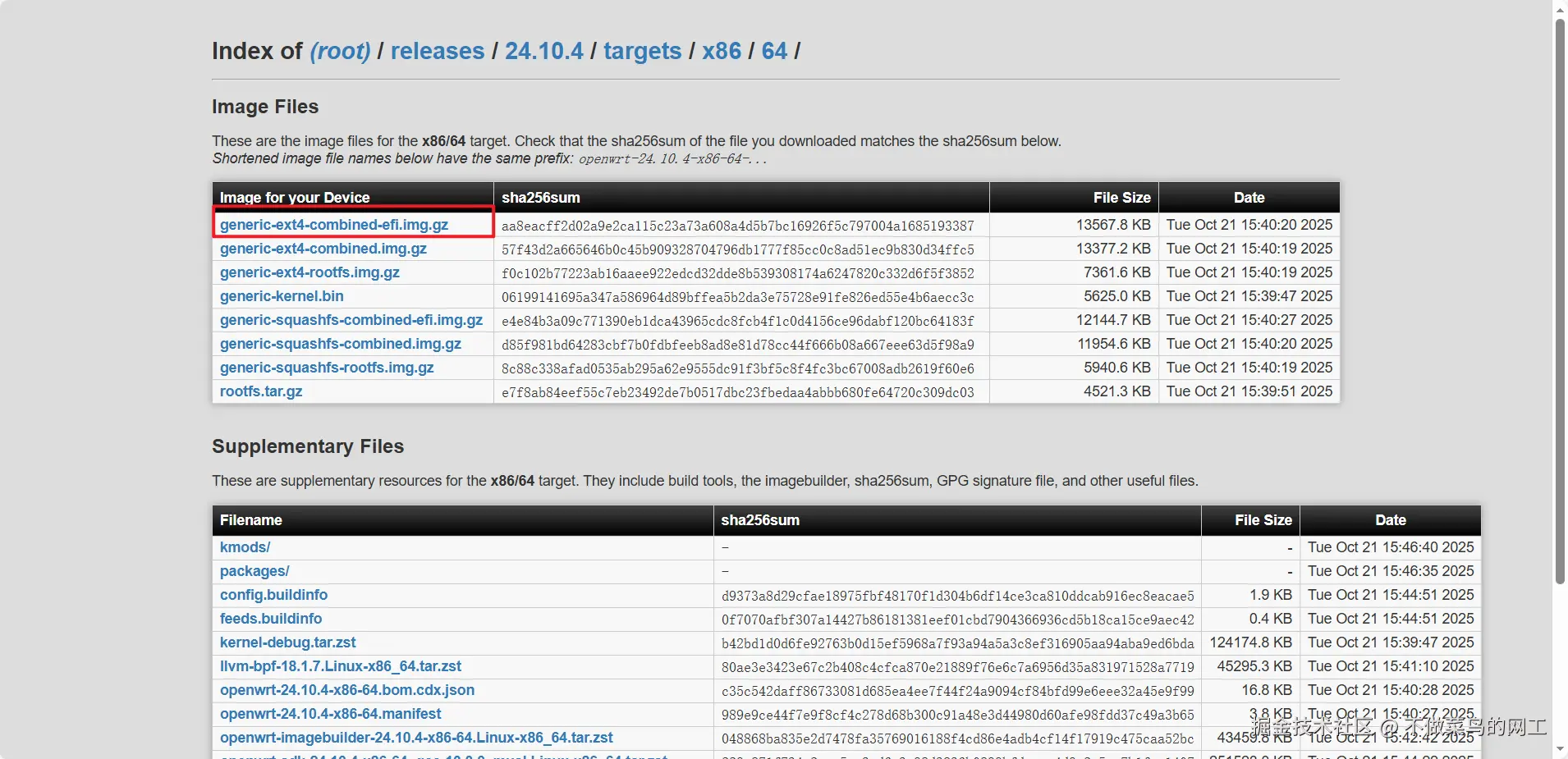Click the scrollbar down arrow
1568x759 pixels.
1560,749
